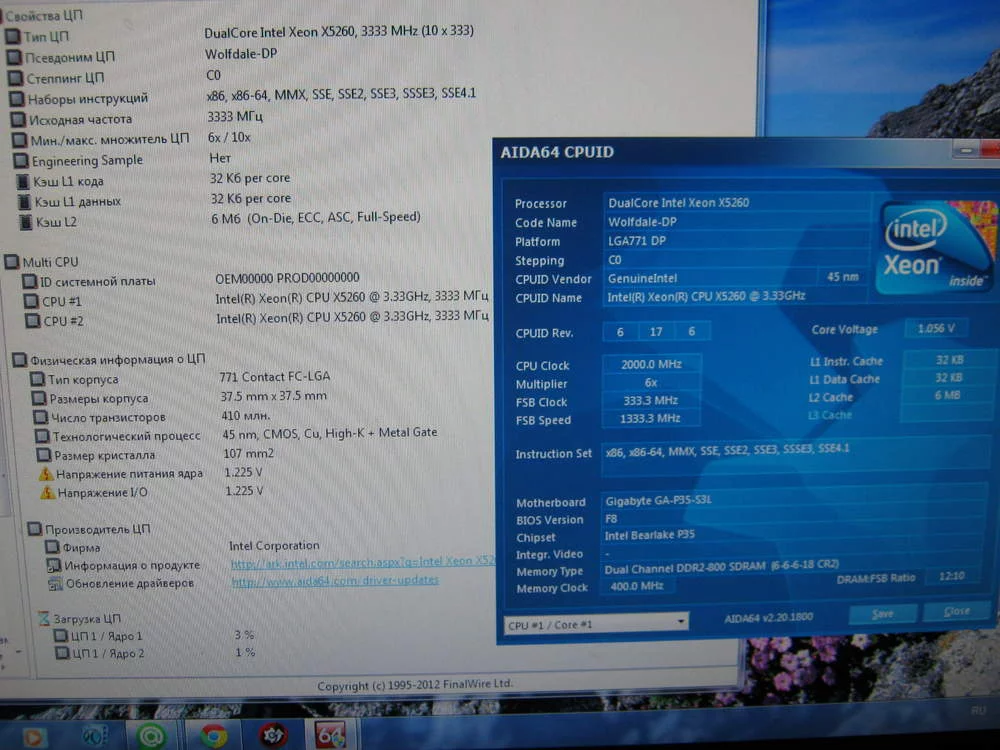Click the icon beside CPU #1
1000x750 pixels.
[31, 300]
